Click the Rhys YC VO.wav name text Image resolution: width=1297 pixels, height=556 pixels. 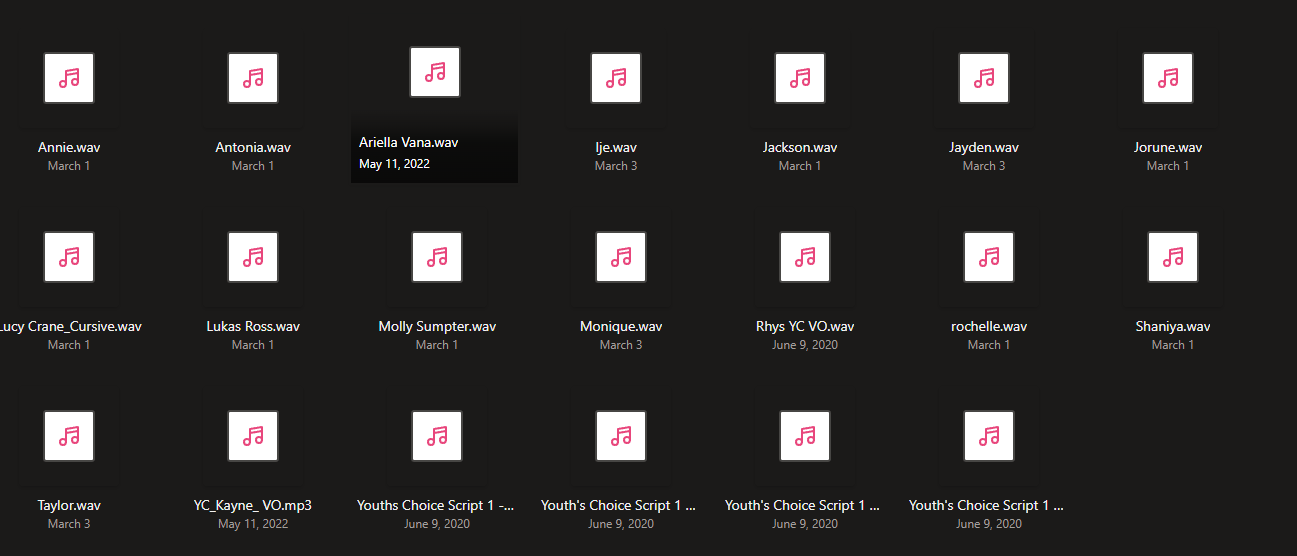pos(805,326)
